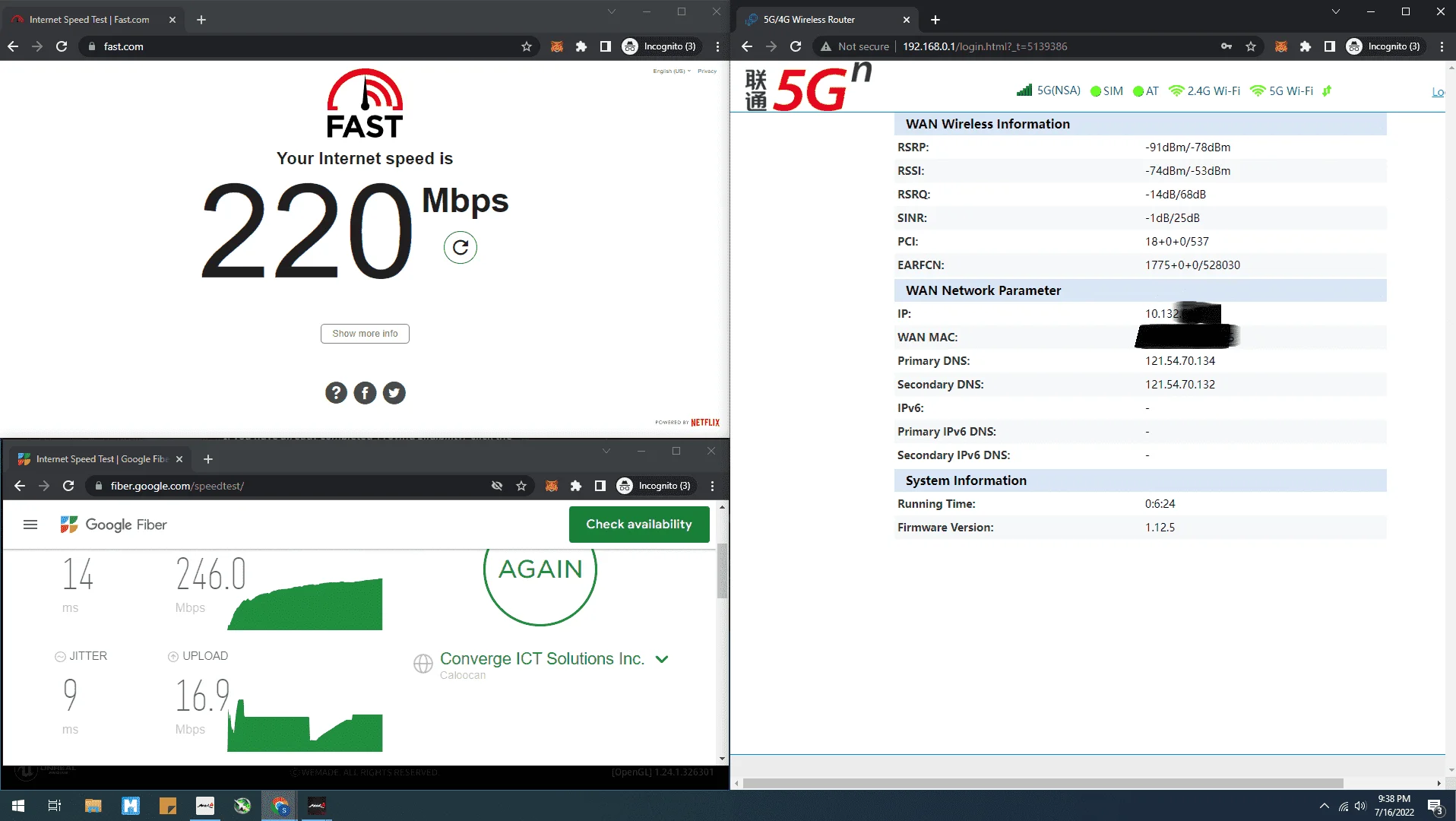Viewport: 1456px width, 821px height.
Task: Open Chrome menu in the fast.com window
Action: tap(717, 46)
